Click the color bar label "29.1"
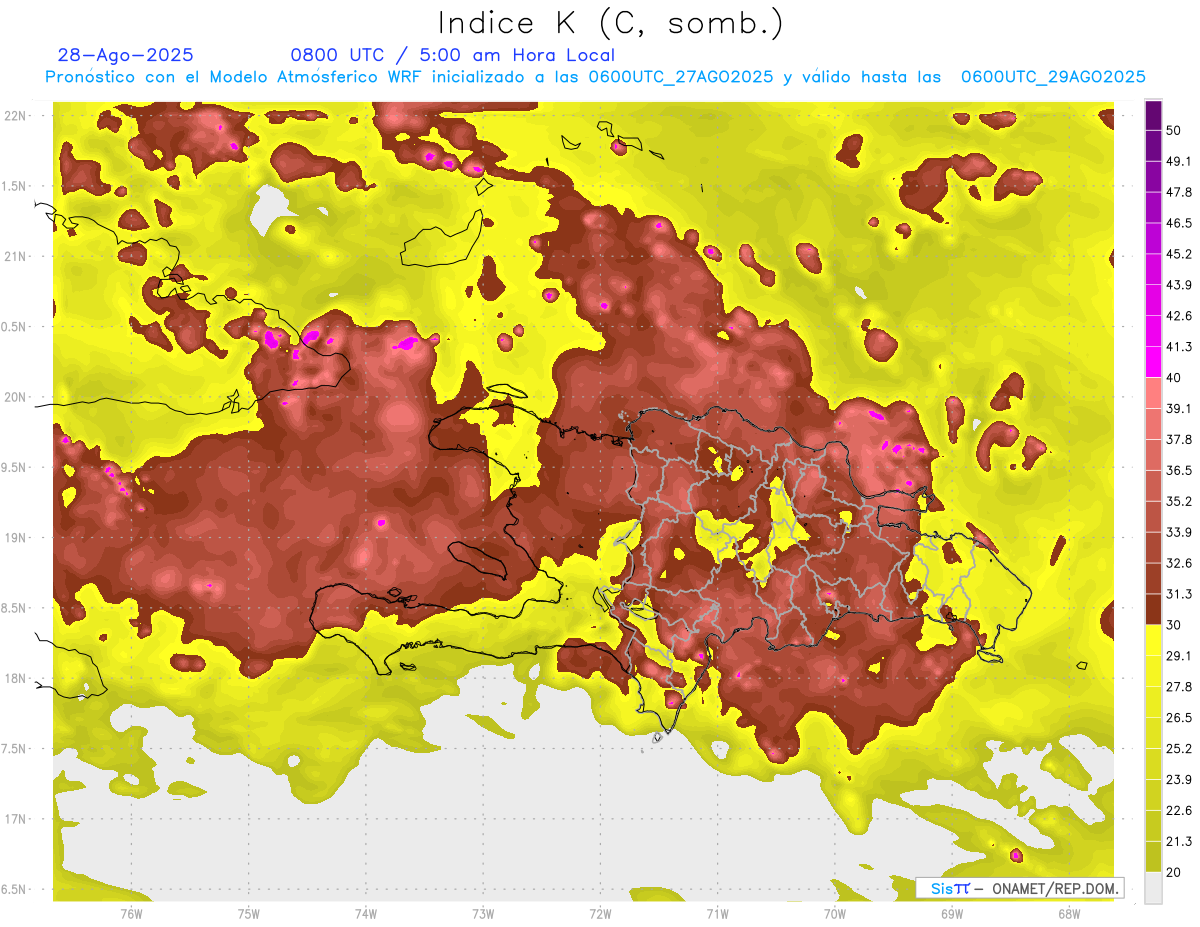Screen dimensions: 1200x927 1179,655
